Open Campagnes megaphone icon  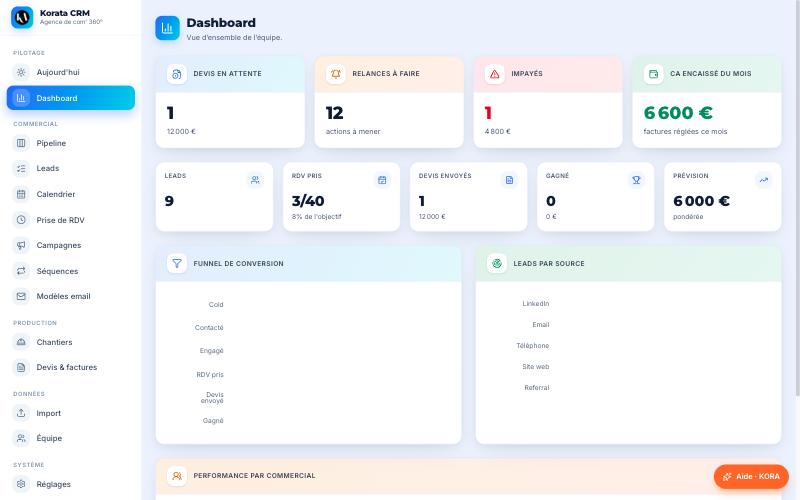21,245
